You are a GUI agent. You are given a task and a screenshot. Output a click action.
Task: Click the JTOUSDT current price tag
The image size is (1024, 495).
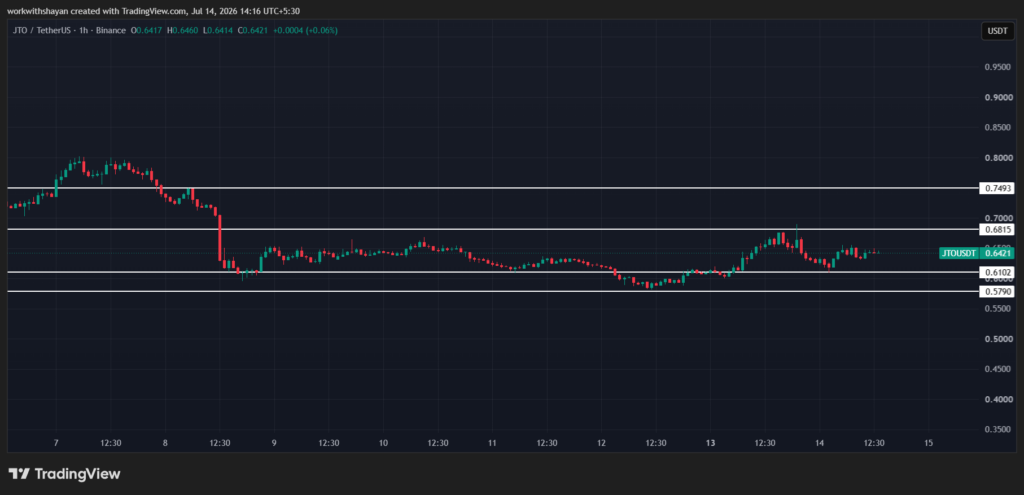click(x=976, y=253)
